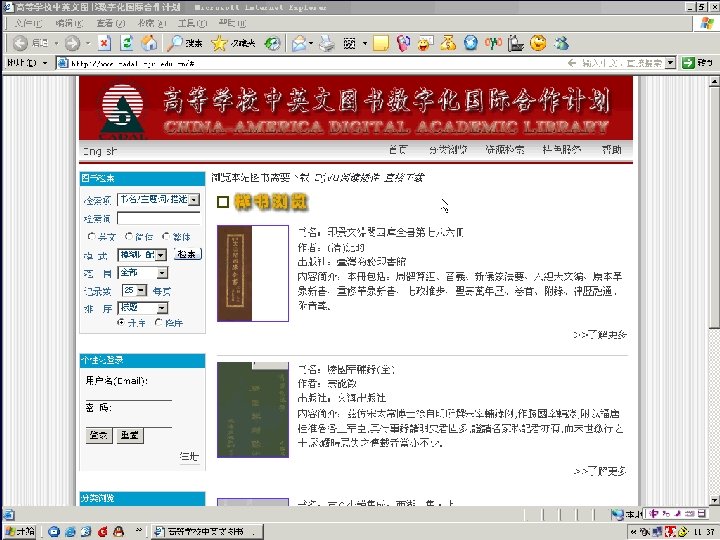The width and height of the screenshot is (720, 540).
Task: Open the Back button history dropdown arrow
Action: pyautogui.click(x=56, y=44)
